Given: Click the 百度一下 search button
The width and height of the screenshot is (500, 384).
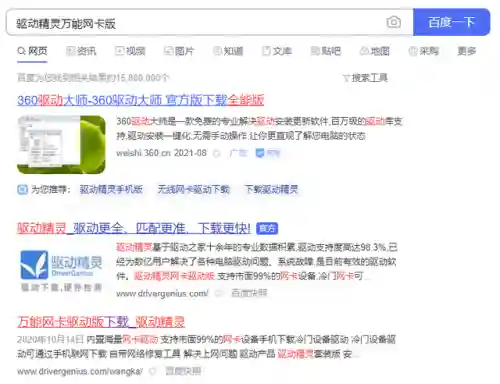Looking at the screenshot, I should [451, 22].
